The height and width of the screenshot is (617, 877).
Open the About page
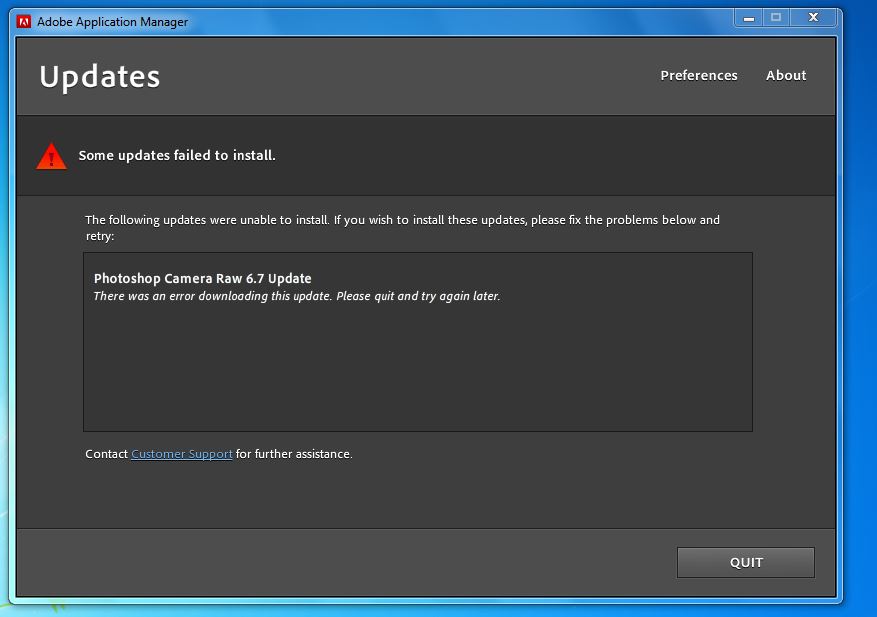pyautogui.click(x=786, y=76)
